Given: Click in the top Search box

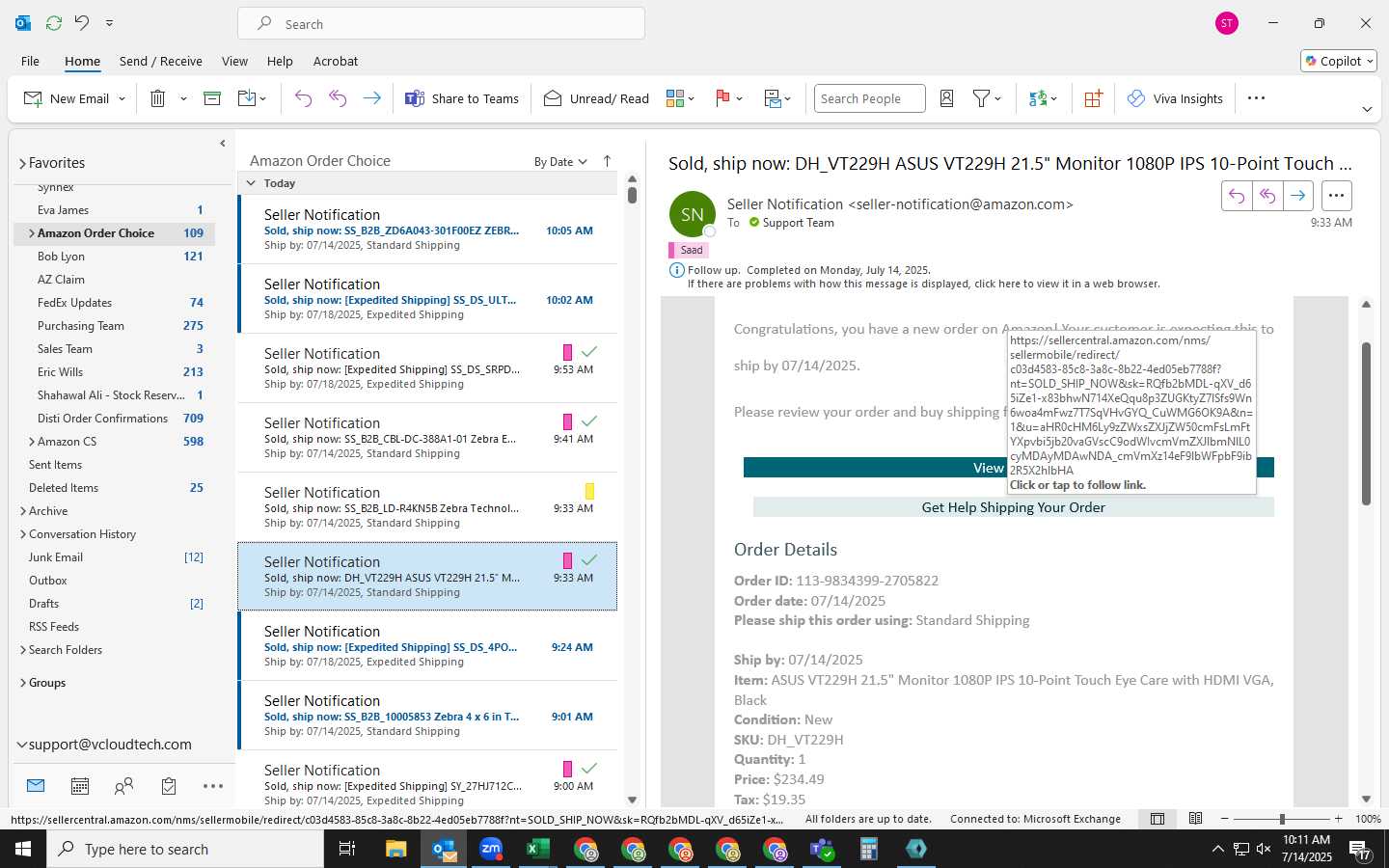Looking at the screenshot, I should click(x=441, y=24).
